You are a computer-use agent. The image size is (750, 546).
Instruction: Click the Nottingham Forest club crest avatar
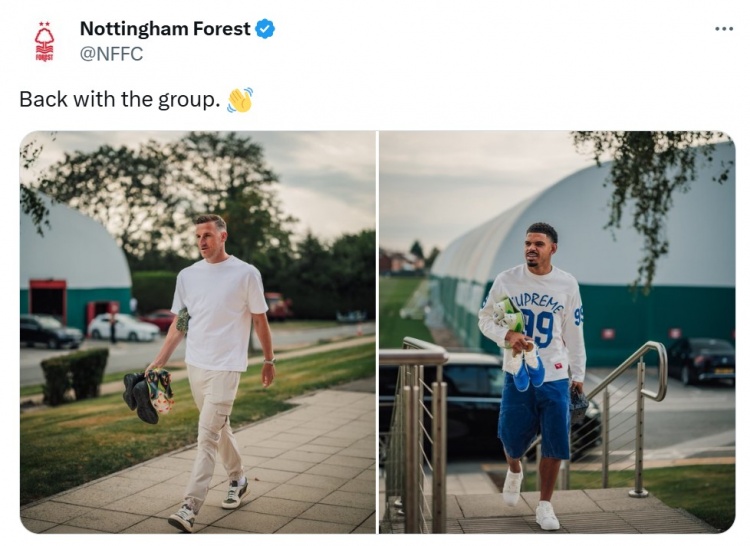click(x=44, y=41)
